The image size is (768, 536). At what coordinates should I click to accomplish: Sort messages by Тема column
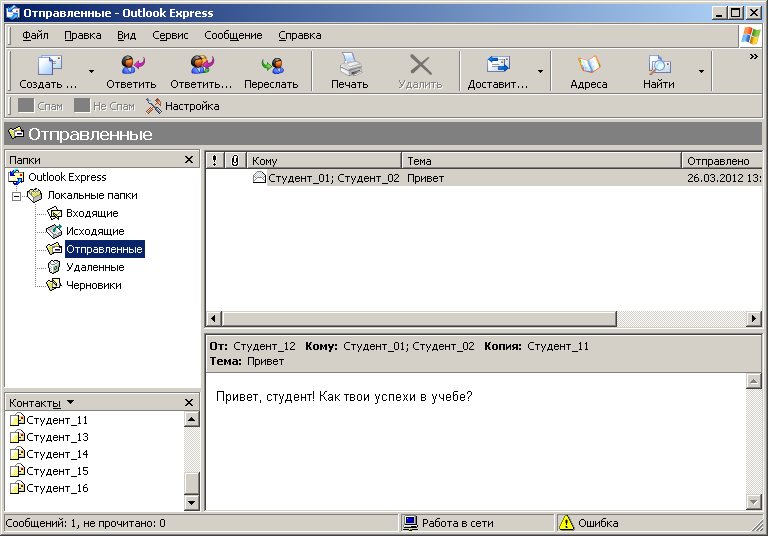coord(542,161)
